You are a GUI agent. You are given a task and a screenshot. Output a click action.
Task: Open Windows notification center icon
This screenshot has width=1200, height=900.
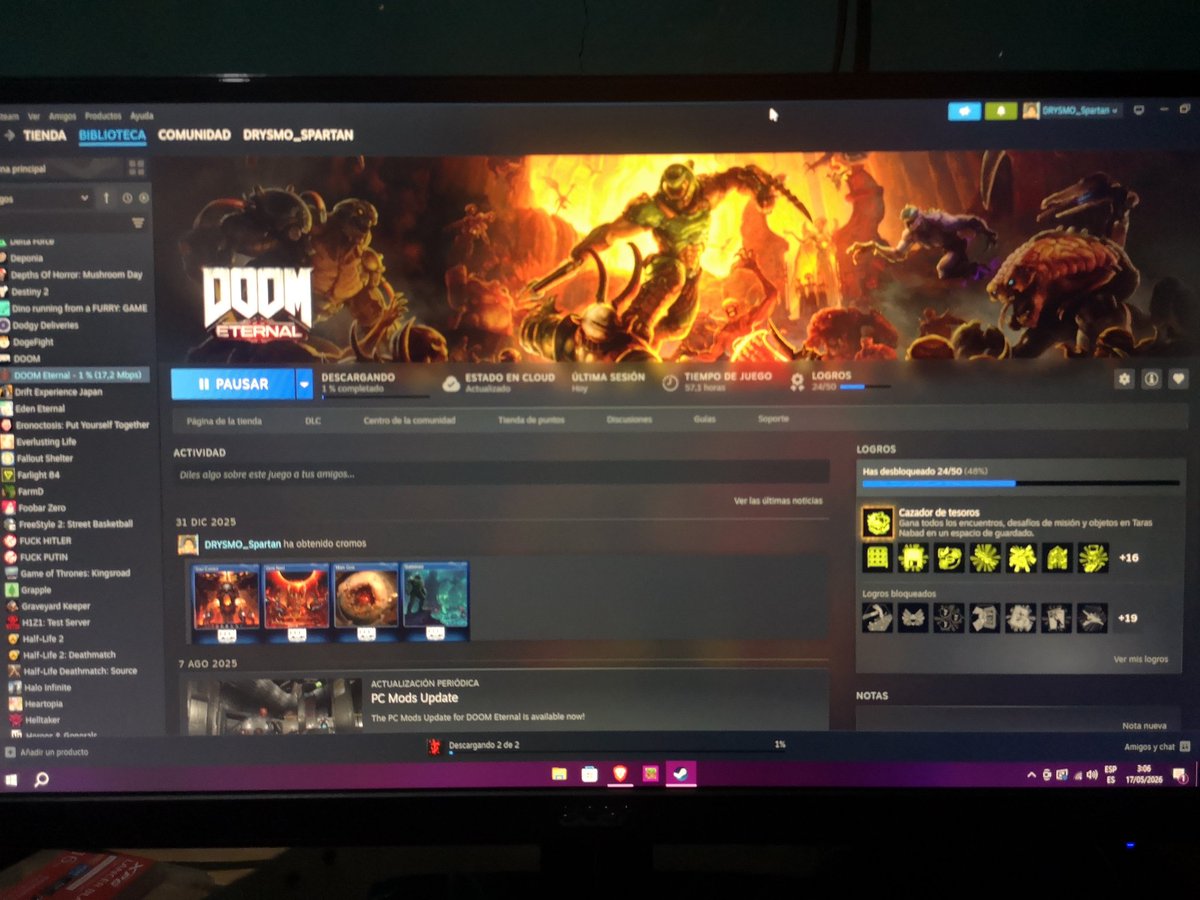coord(1179,775)
